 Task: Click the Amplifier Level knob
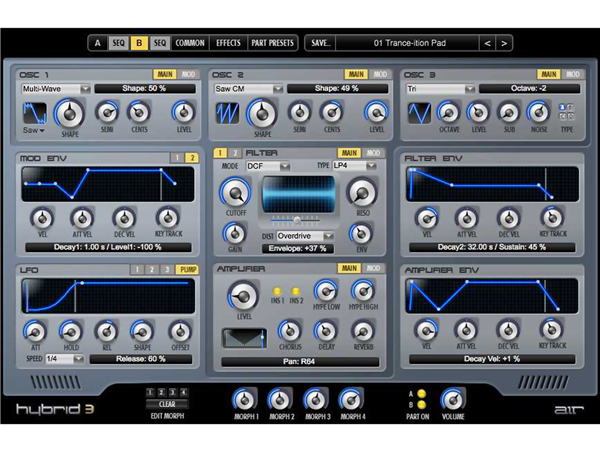click(242, 295)
